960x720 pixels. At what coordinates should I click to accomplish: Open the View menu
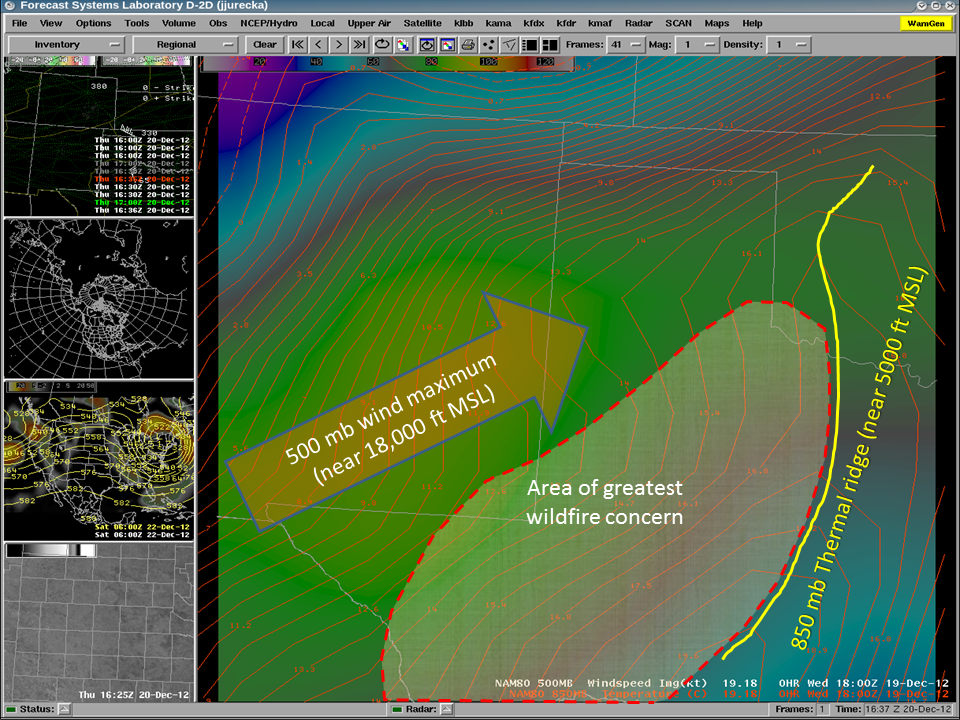[51, 23]
